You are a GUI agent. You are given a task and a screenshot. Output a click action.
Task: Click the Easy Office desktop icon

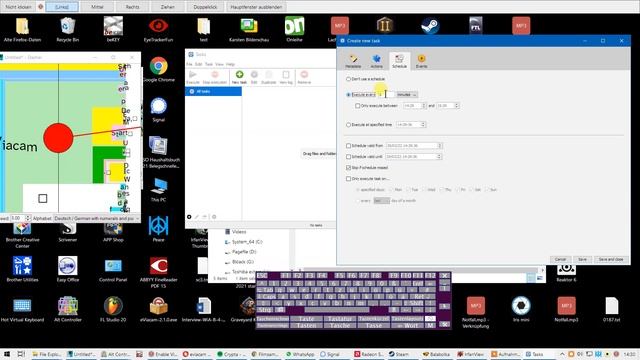pos(68,269)
